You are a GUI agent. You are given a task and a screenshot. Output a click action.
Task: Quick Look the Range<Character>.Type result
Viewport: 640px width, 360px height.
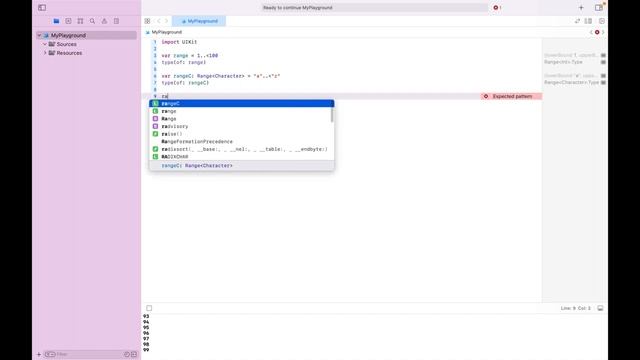tap(603, 82)
